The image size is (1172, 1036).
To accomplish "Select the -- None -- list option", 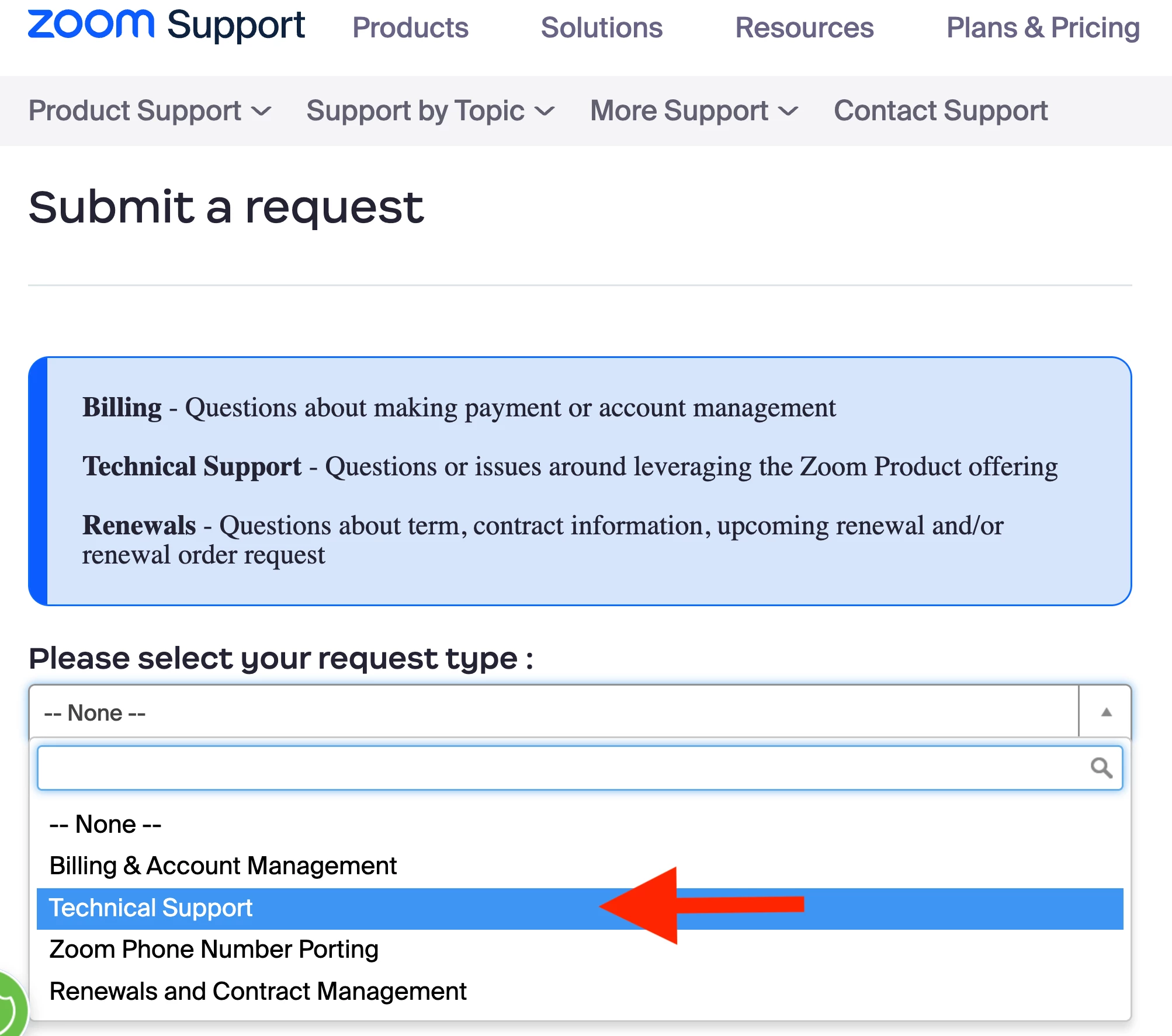I will (x=105, y=824).
